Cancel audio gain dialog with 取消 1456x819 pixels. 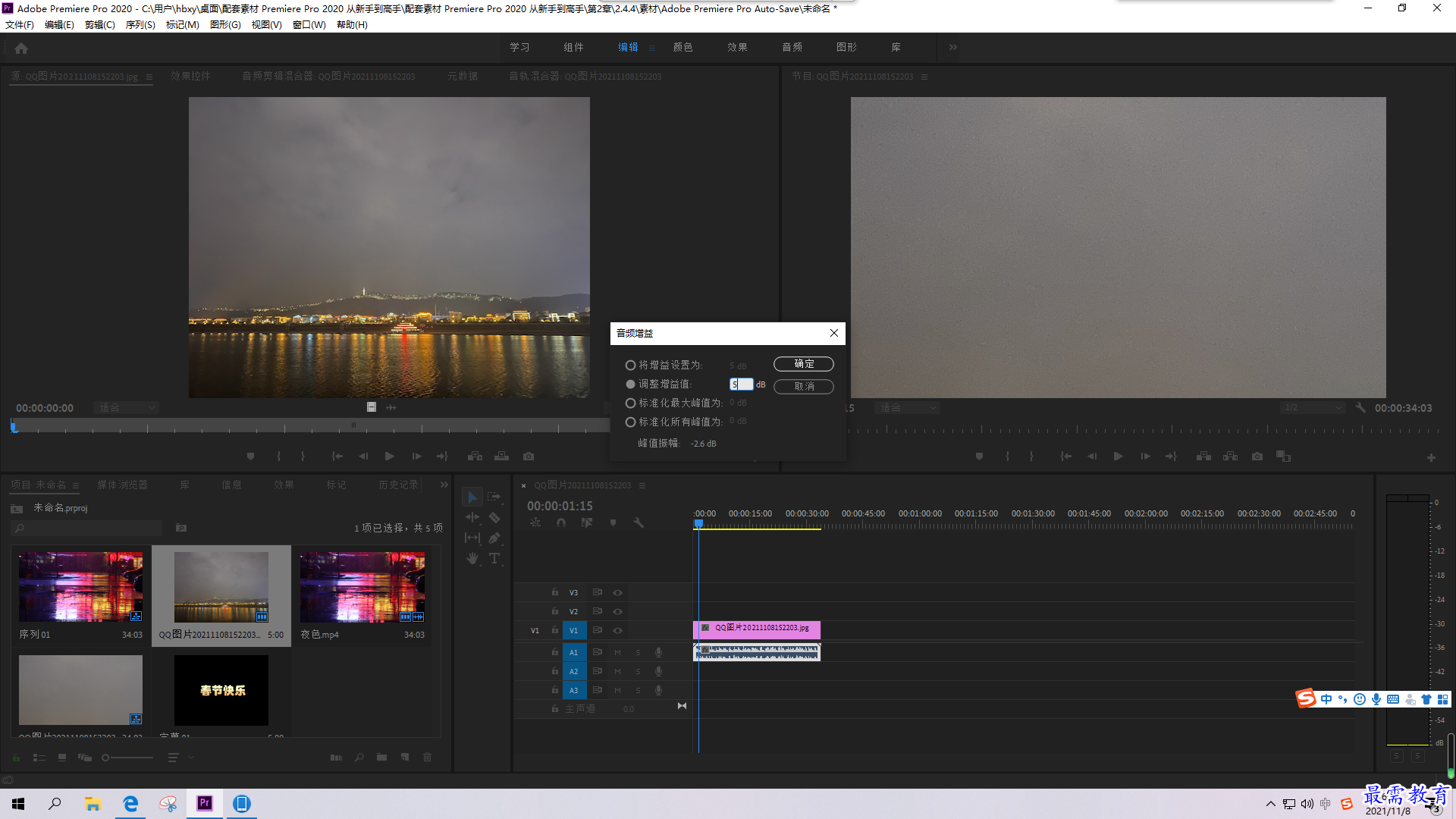coord(804,387)
